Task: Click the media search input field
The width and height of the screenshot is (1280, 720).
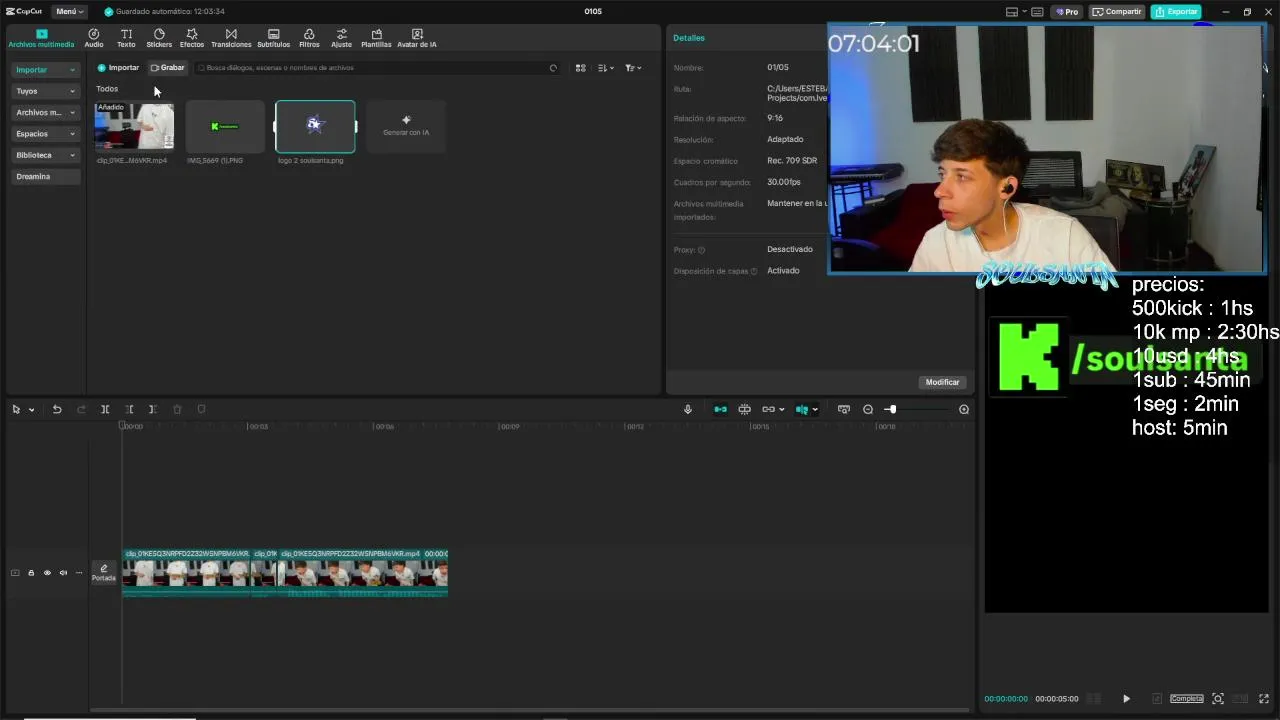Action: click(377, 68)
